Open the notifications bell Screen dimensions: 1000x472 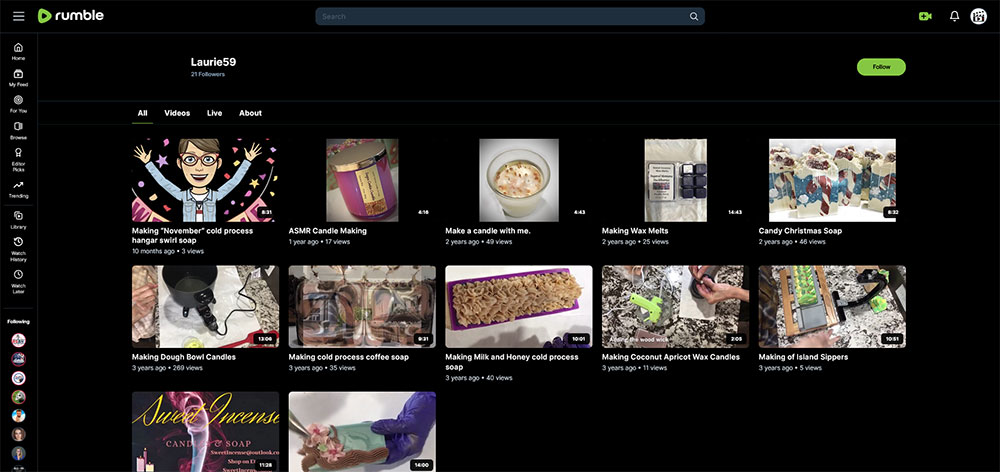click(954, 17)
